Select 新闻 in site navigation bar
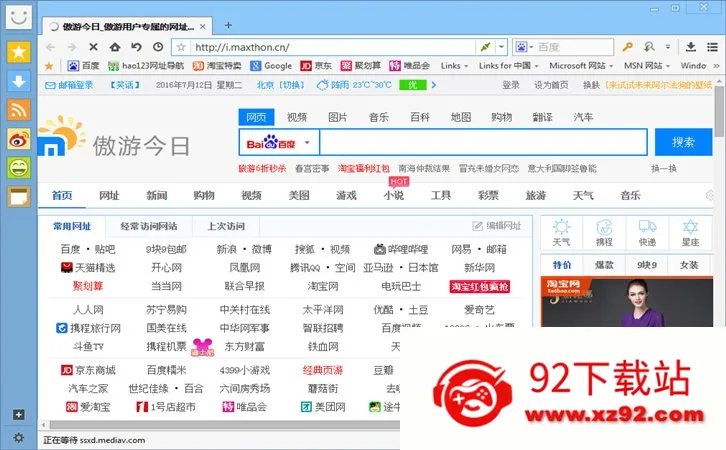The image size is (726, 450). point(156,196)
